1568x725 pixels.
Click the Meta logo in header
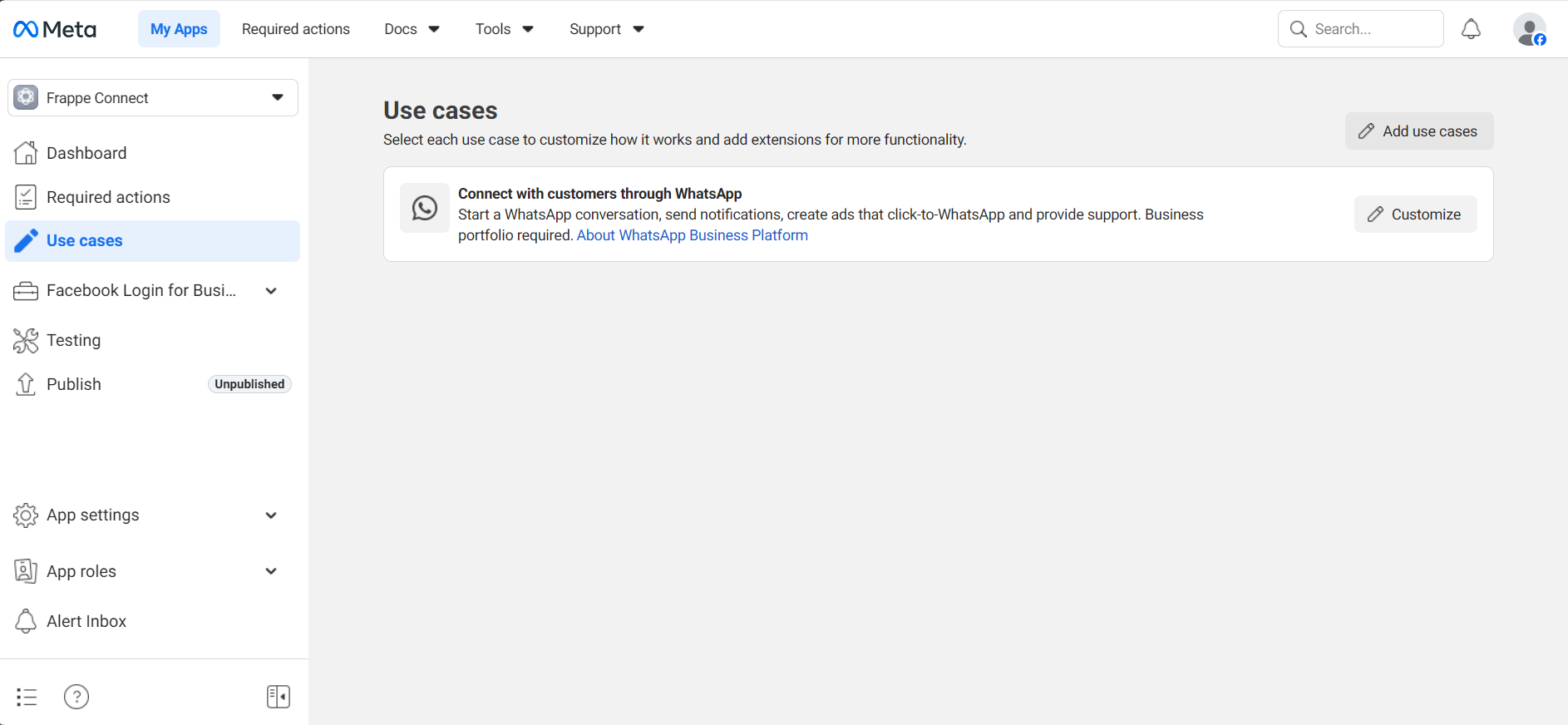55,29
